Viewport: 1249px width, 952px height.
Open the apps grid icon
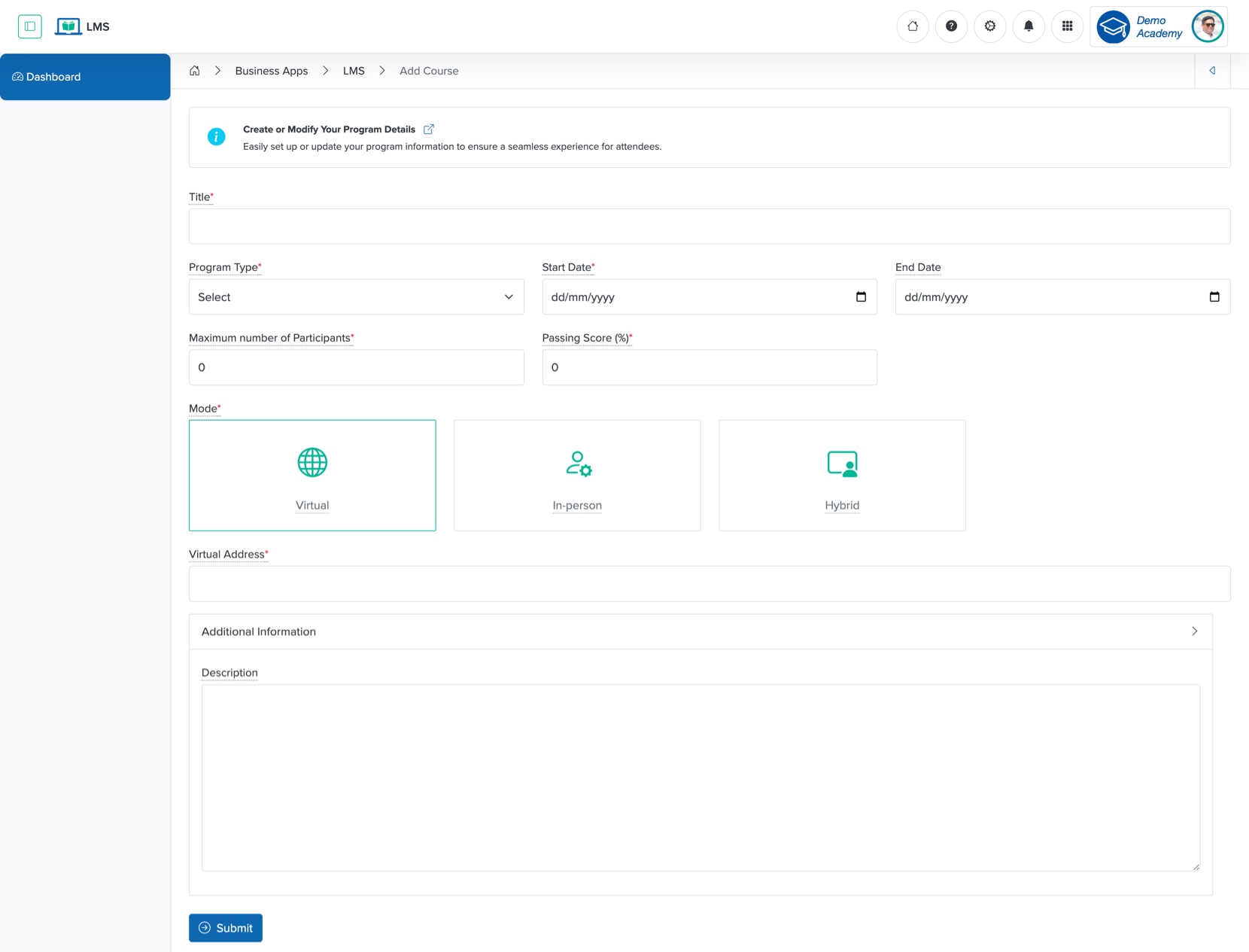point(1067,26)
